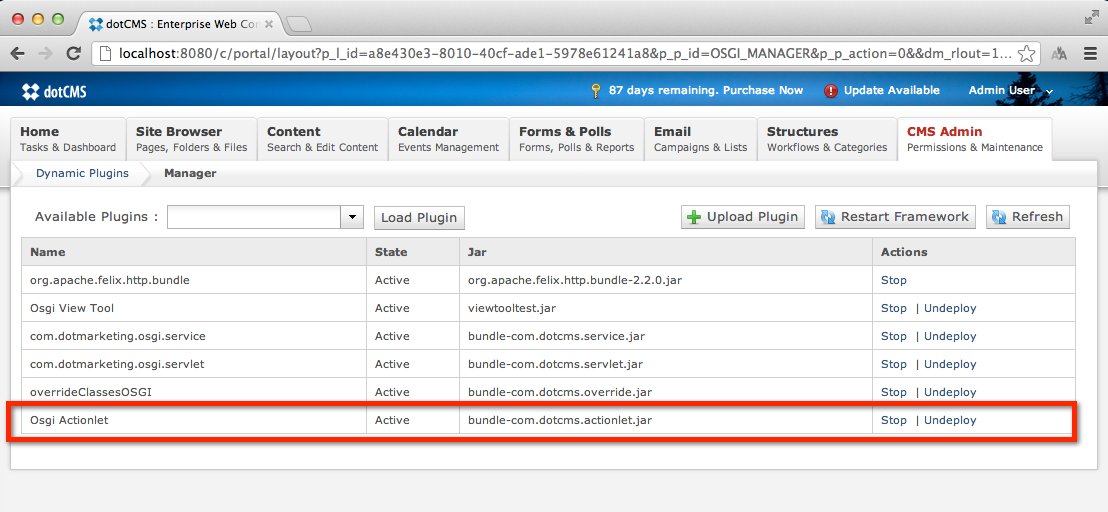
Task: Stop the org.apache.felix.http.bundle plugin
Action: pos(893,280)
